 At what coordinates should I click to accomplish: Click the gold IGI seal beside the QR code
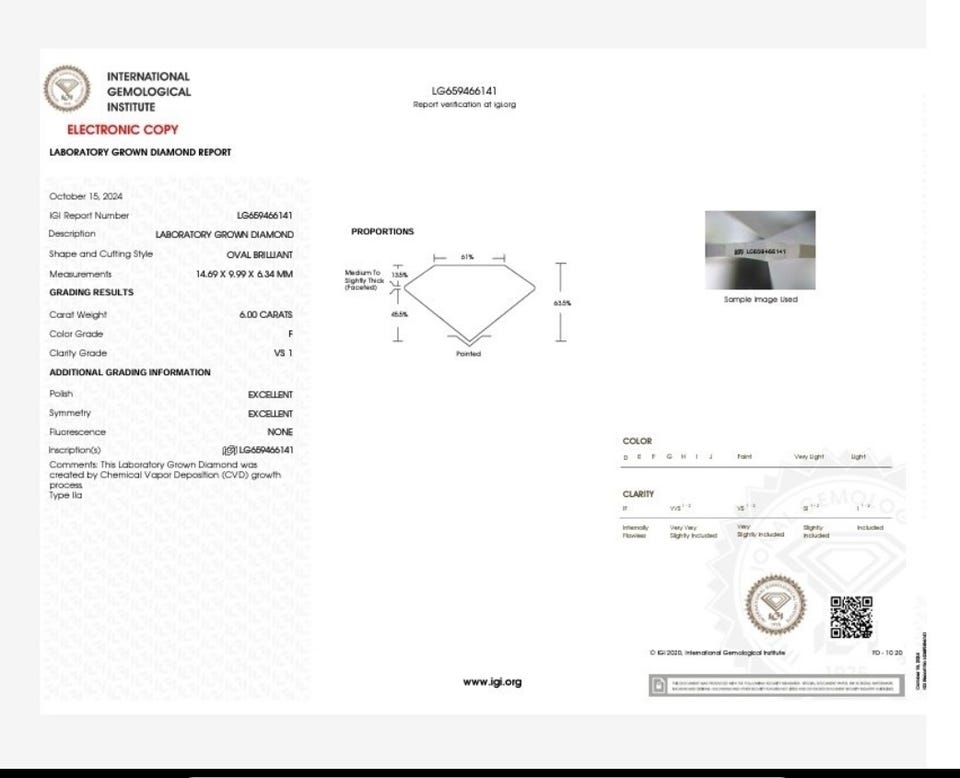coord(775,605)
